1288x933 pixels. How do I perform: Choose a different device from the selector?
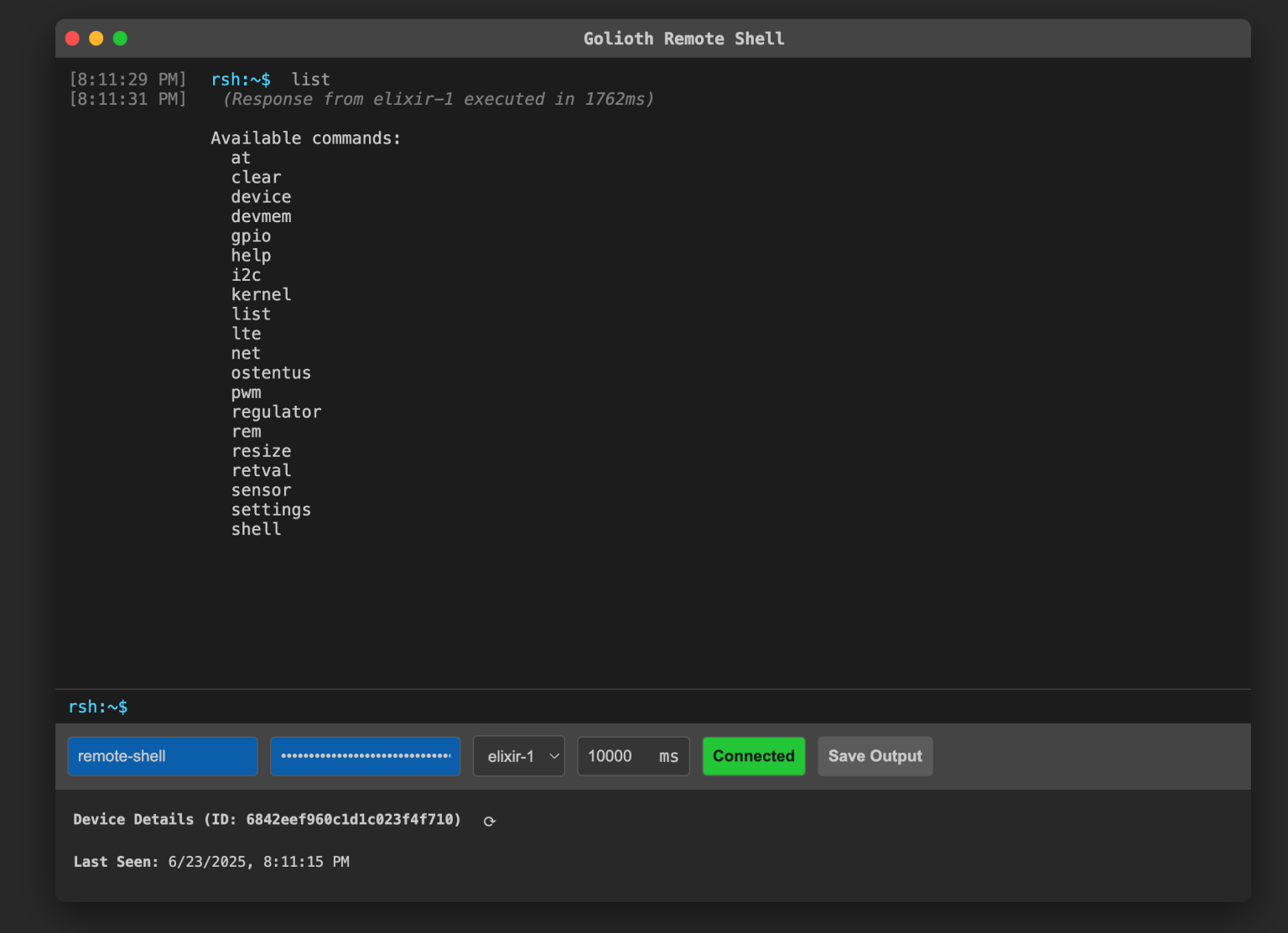(x=518, y=755)
